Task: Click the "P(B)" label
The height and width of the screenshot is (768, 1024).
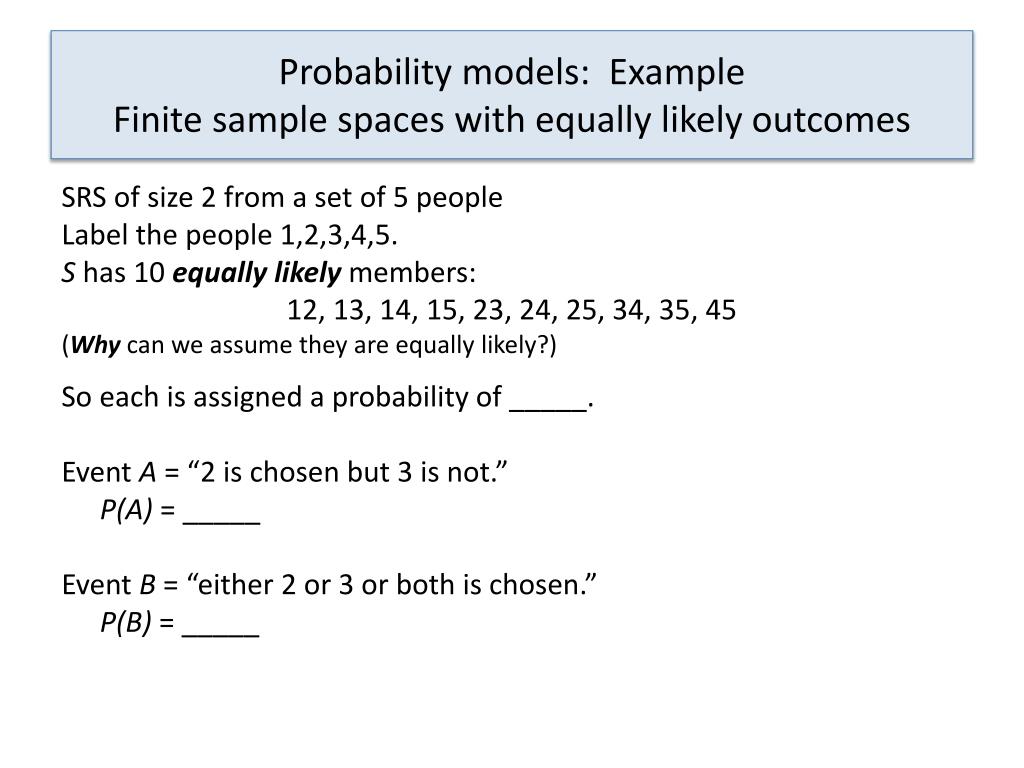Action: (x=125, y=623)
